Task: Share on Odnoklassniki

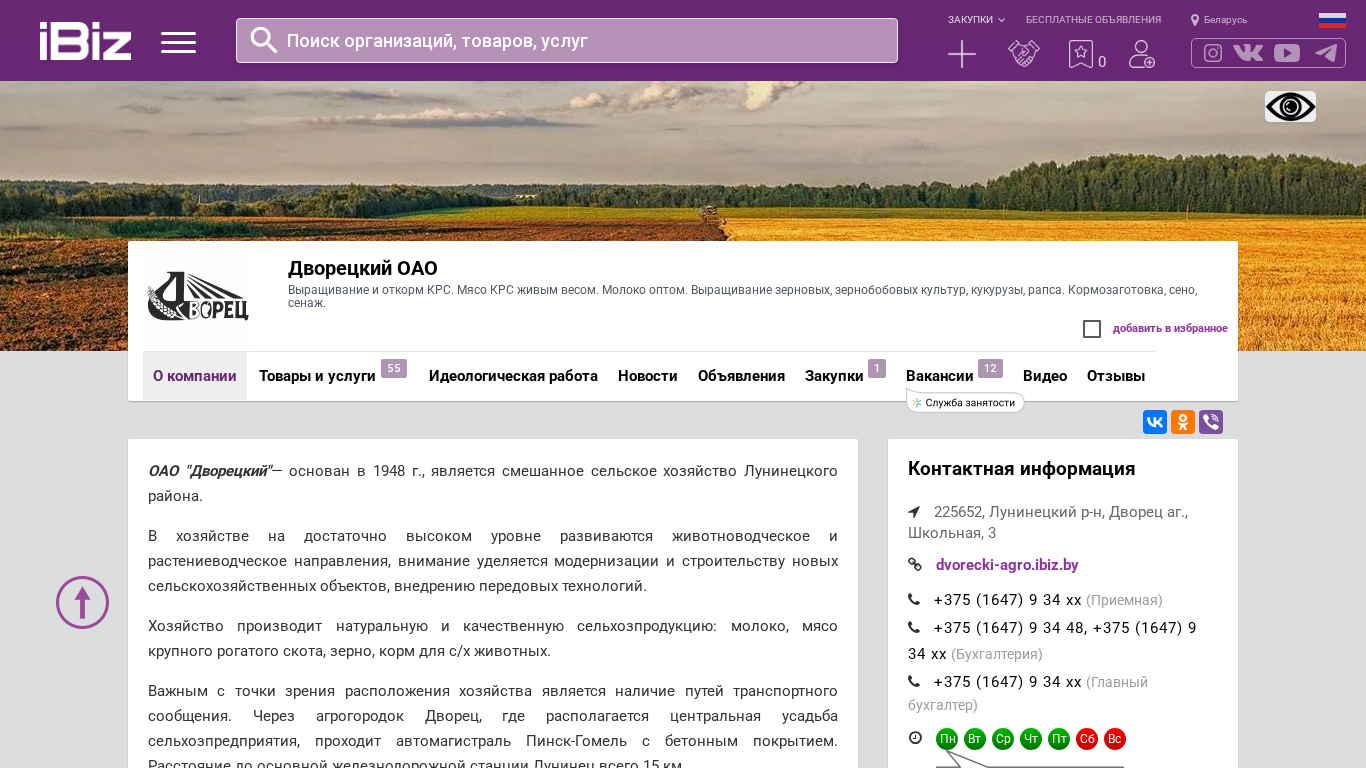Action: pos(1183,422)
